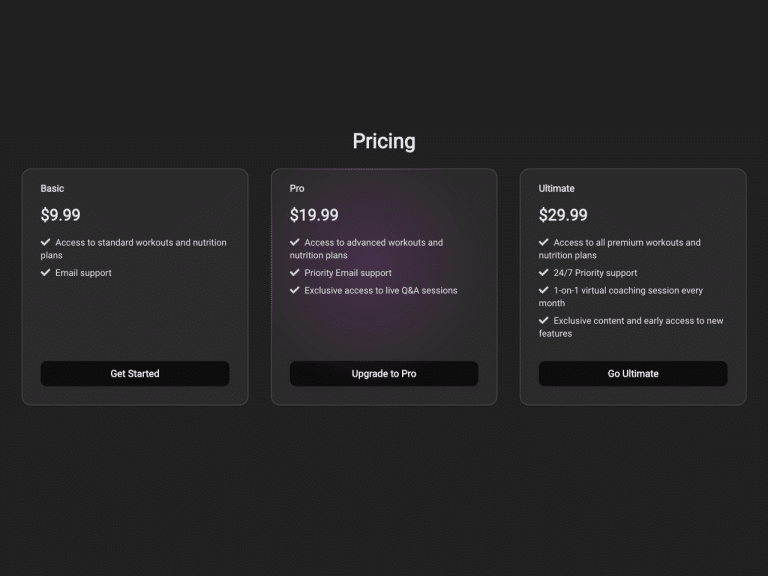Select the Ultimate plan title
The width and height of the screenshot is (768, 576).
(556, 188)
